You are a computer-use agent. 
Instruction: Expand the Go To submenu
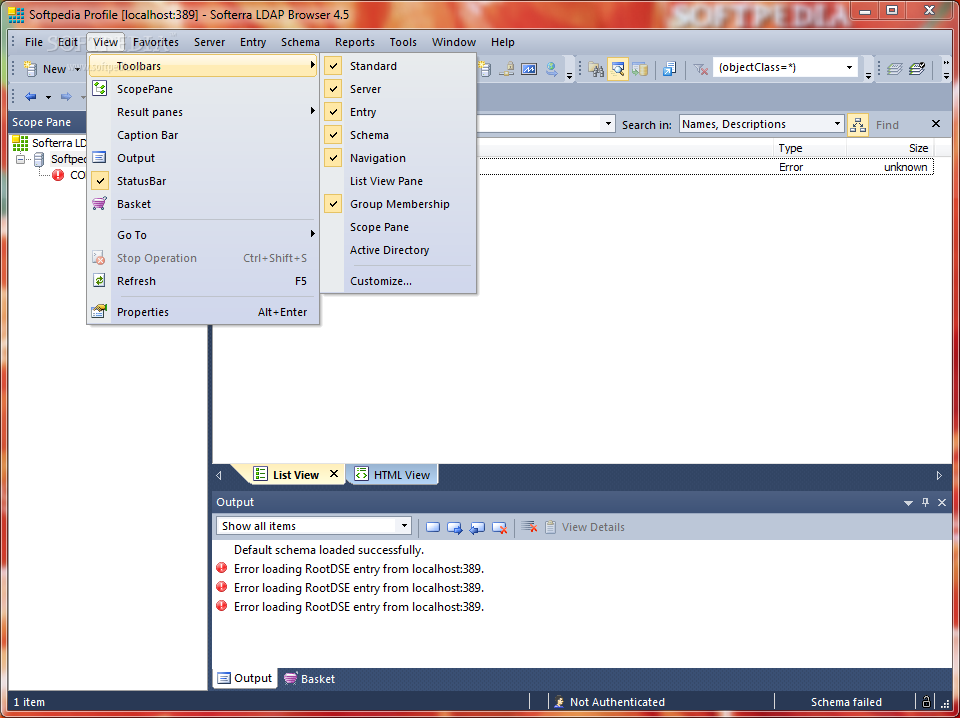[203, 235]
